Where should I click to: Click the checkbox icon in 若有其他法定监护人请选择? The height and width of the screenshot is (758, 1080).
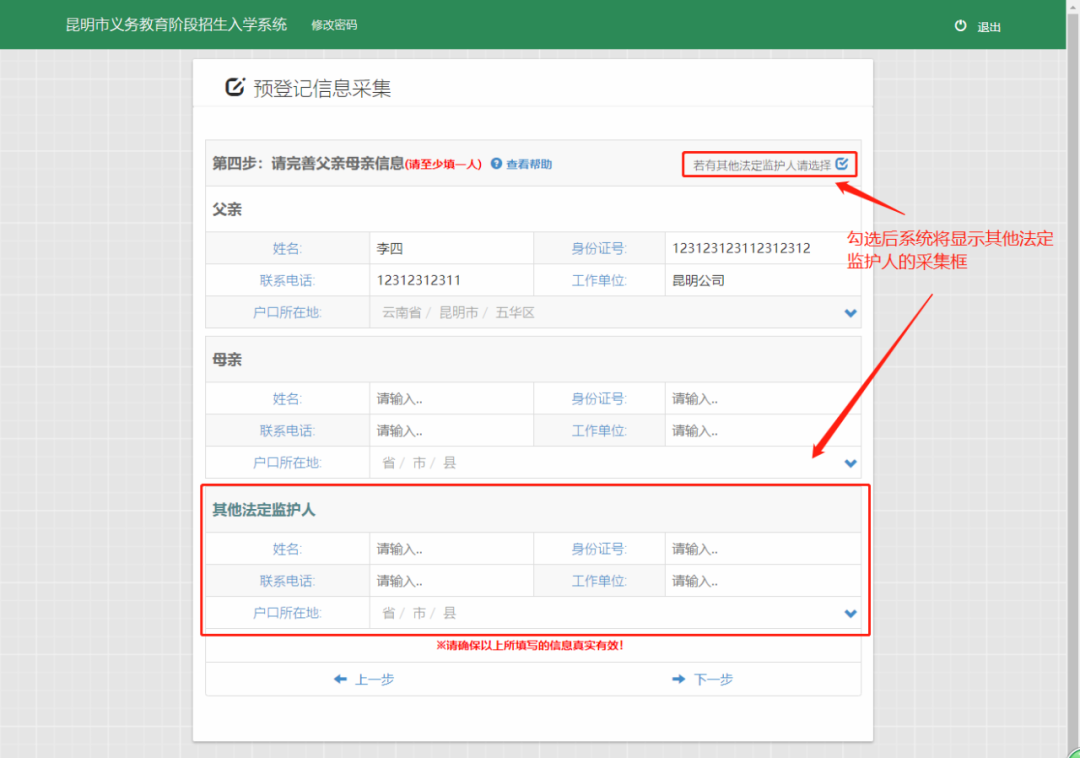point(844,164)
